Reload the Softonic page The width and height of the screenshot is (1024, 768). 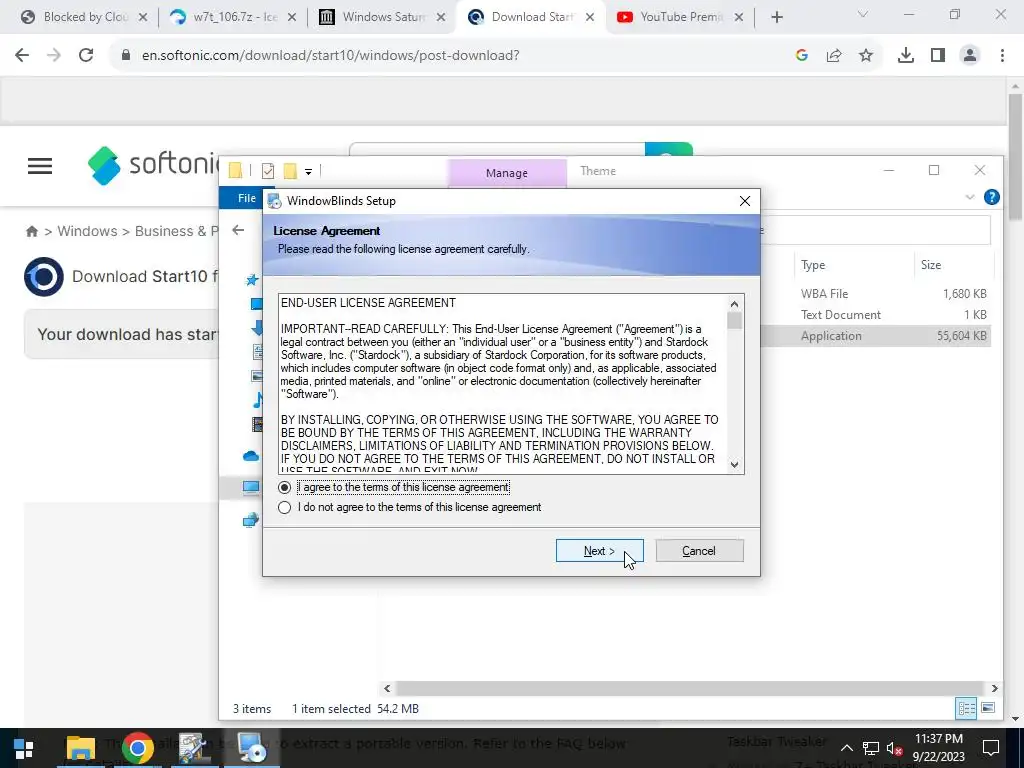[86, 56]
